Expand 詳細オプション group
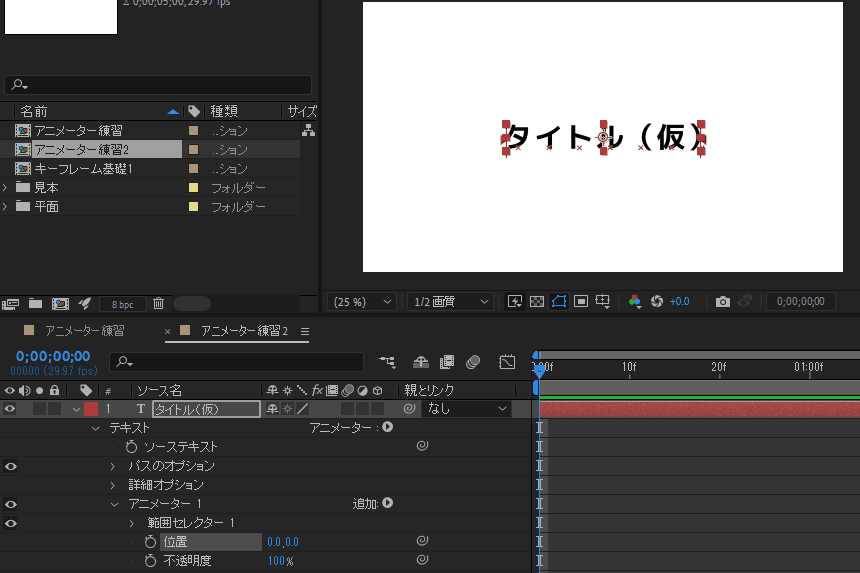860x573 pixels. tap(112, 486)
